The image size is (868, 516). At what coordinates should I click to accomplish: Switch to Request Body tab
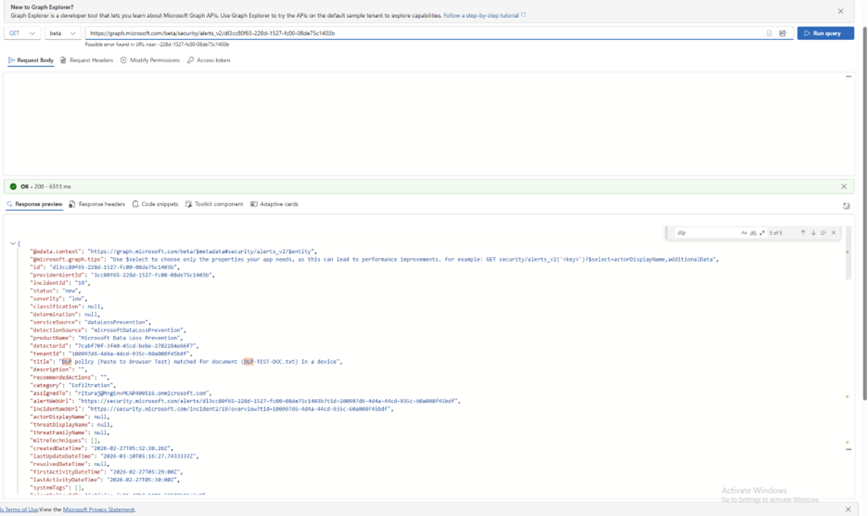coord(31,60)
